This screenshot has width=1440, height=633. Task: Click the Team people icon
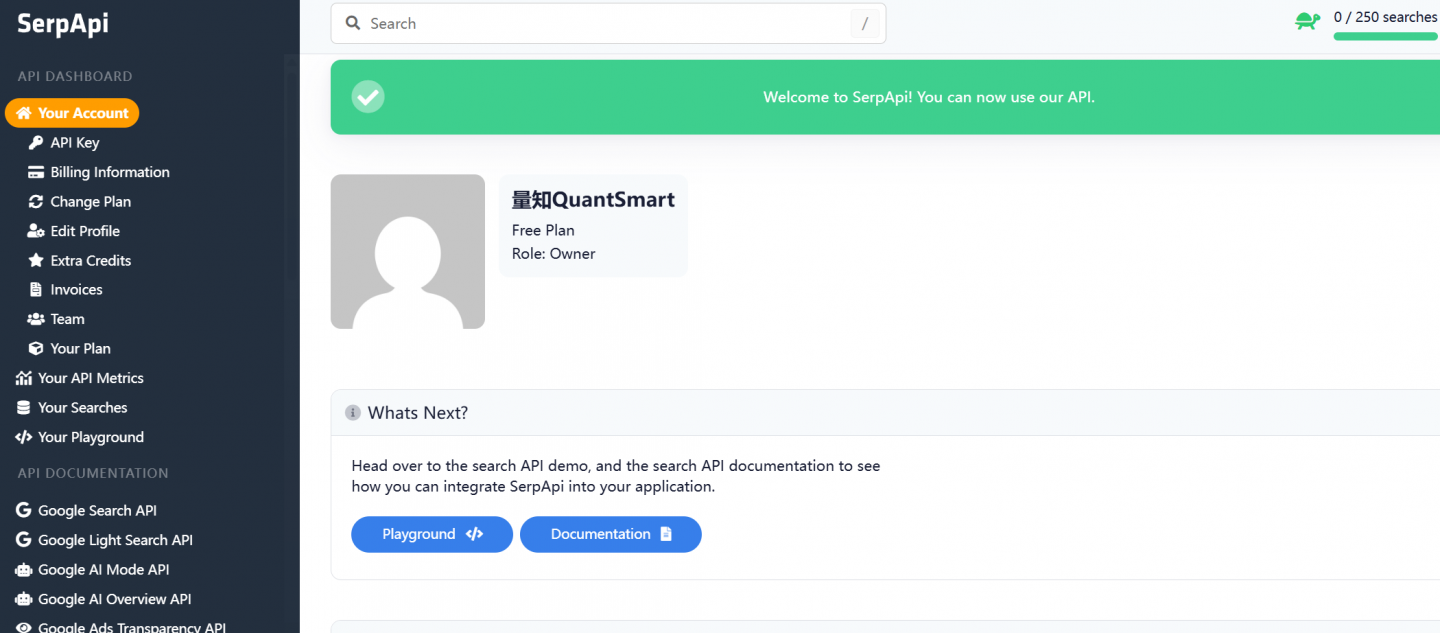[36, 319]
